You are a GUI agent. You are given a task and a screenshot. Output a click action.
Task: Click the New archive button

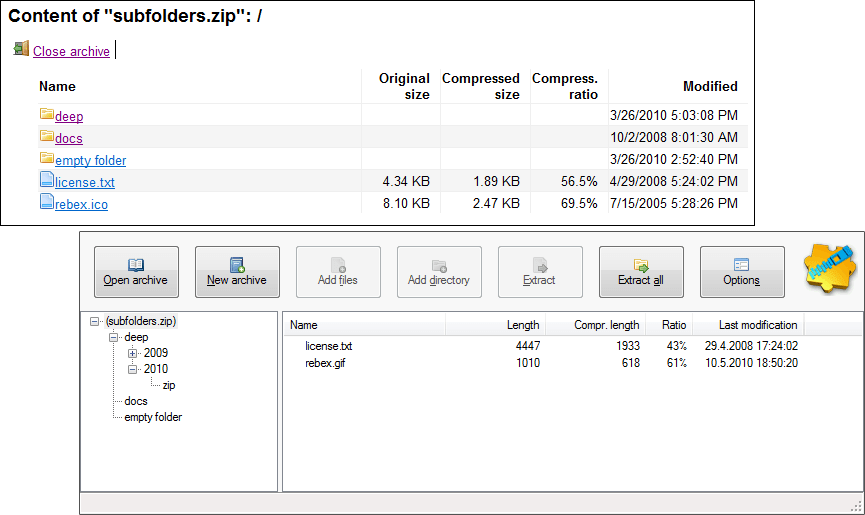click(x=237, y=272)
